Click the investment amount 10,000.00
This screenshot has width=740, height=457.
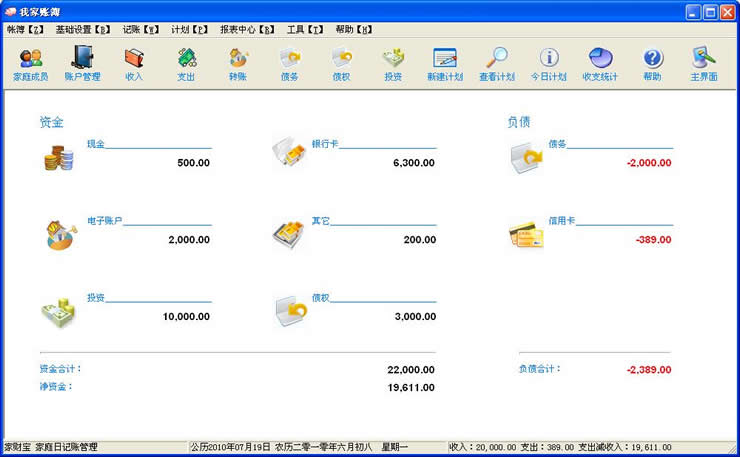[x=186, y=316]
